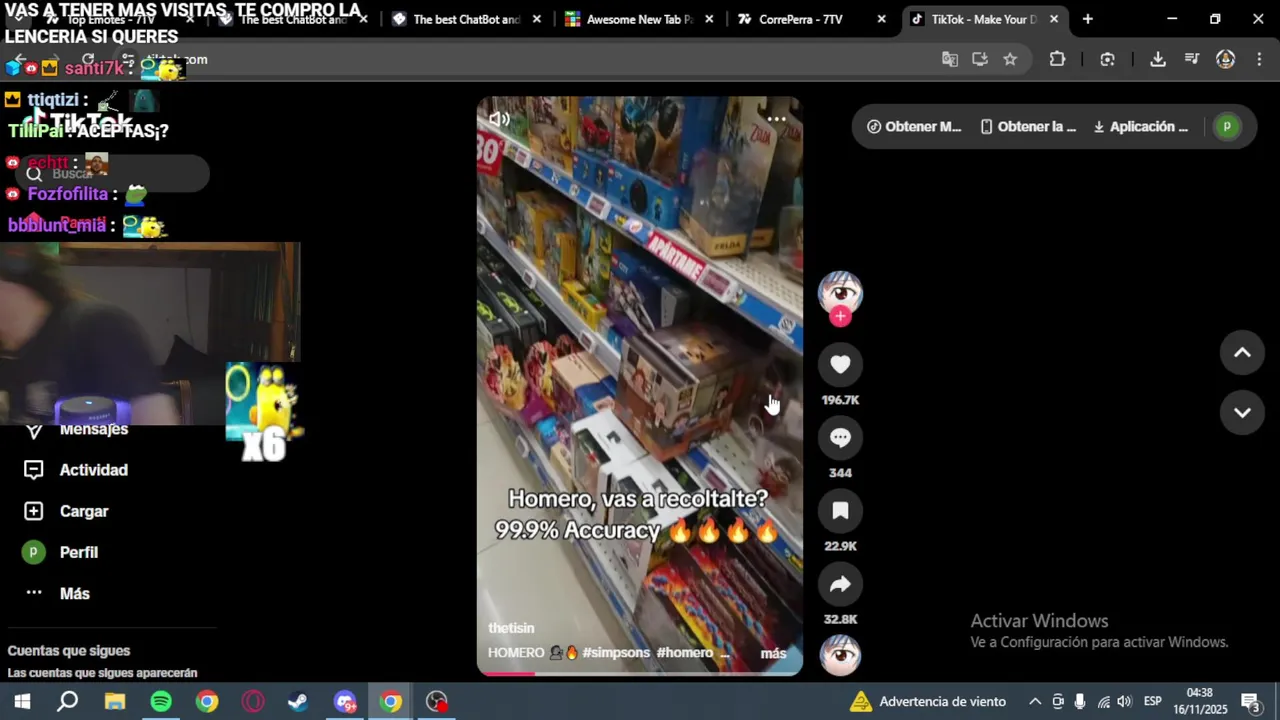Screen dimensions: 1280x720
Task: Toggle video mute speaker icon
Action: (x=499, y=119)
